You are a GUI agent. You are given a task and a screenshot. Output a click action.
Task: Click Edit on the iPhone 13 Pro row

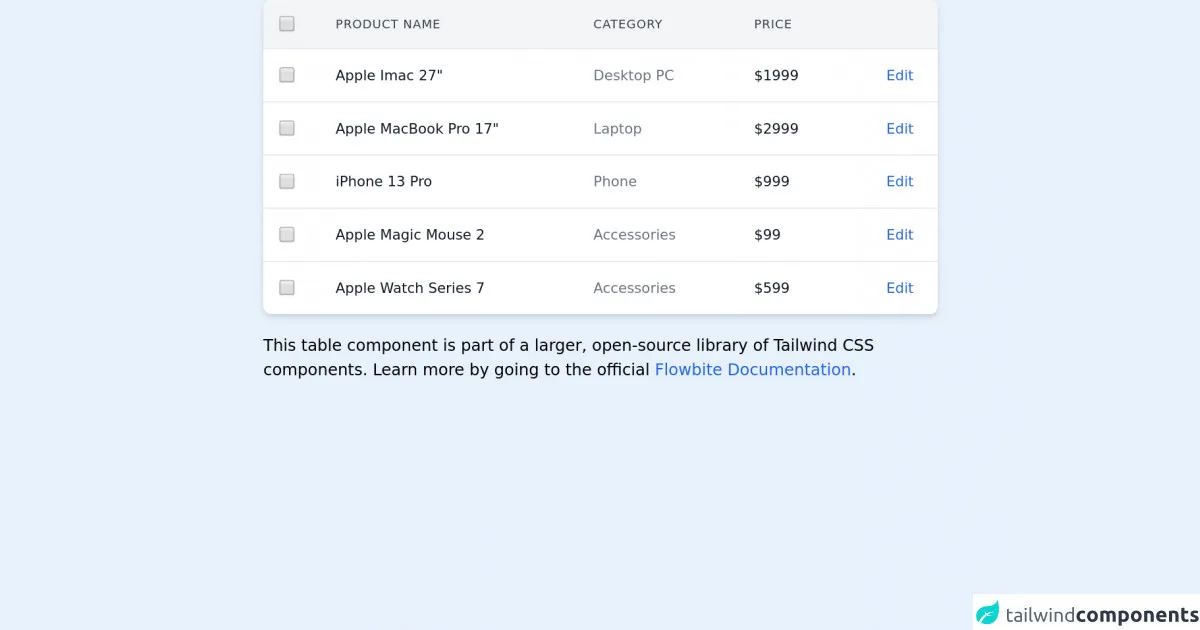pos(899,181)
